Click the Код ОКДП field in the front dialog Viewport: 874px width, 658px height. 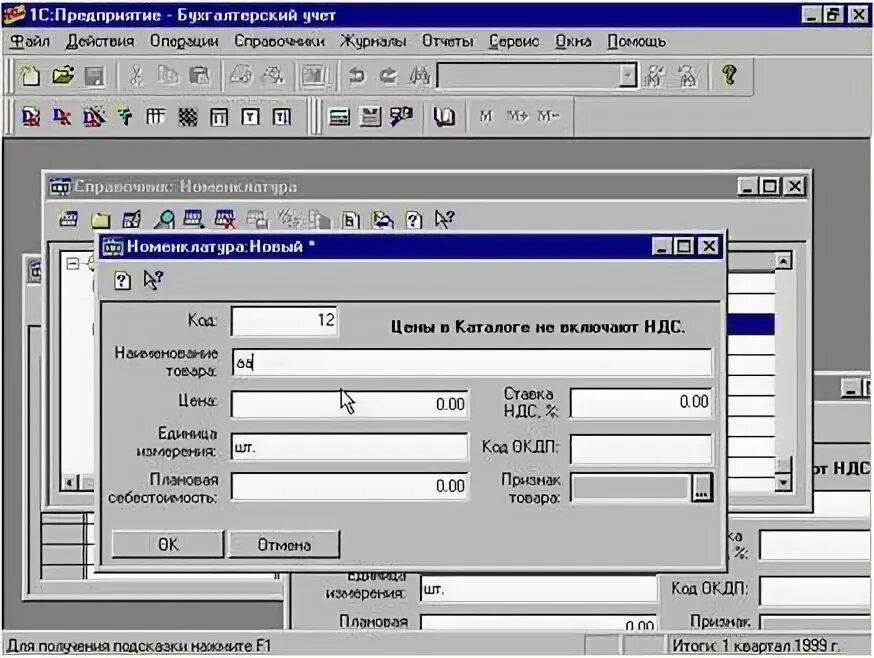point(641,449)
